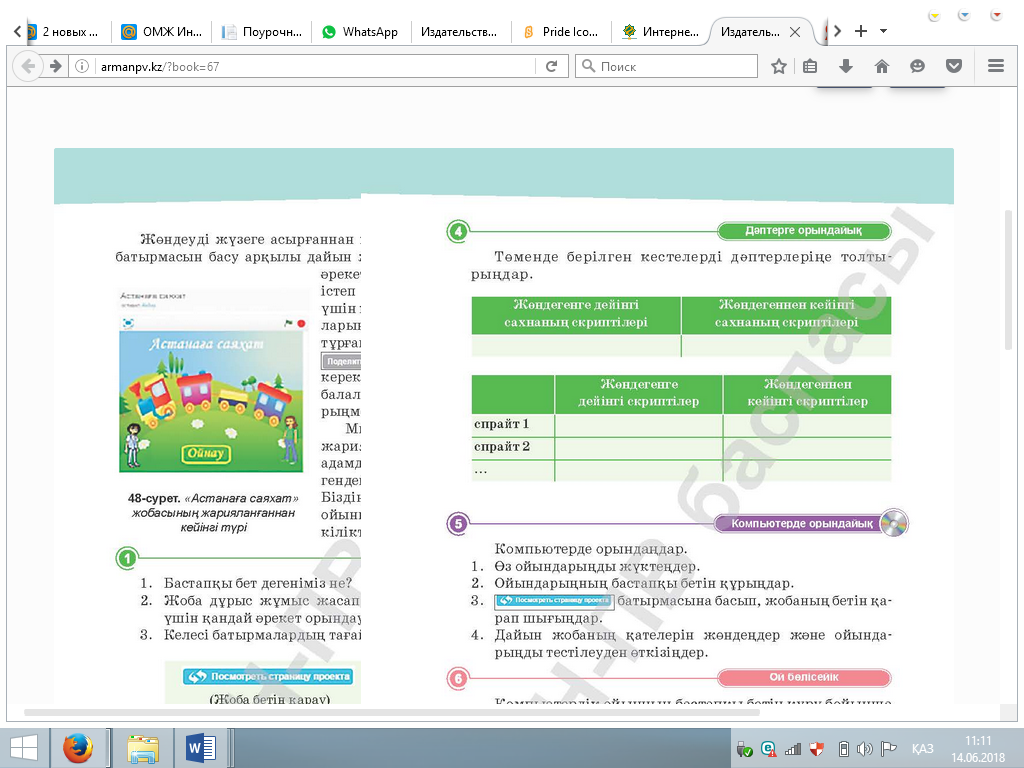Click the '48-сурет' figure caption
The height and width of the screenshot is (768, 1024).
click(213, 512)
